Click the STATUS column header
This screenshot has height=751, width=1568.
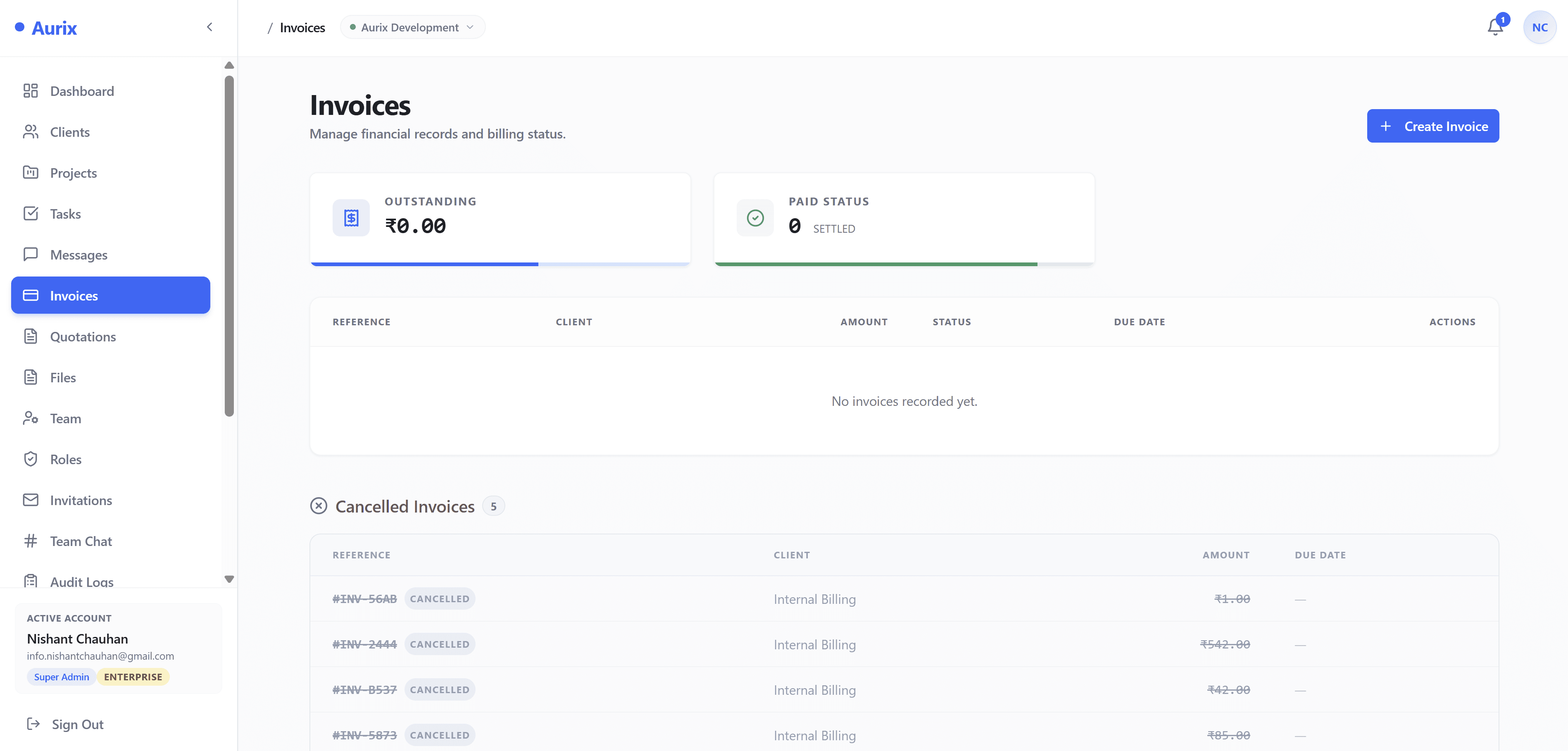(952, 322)
